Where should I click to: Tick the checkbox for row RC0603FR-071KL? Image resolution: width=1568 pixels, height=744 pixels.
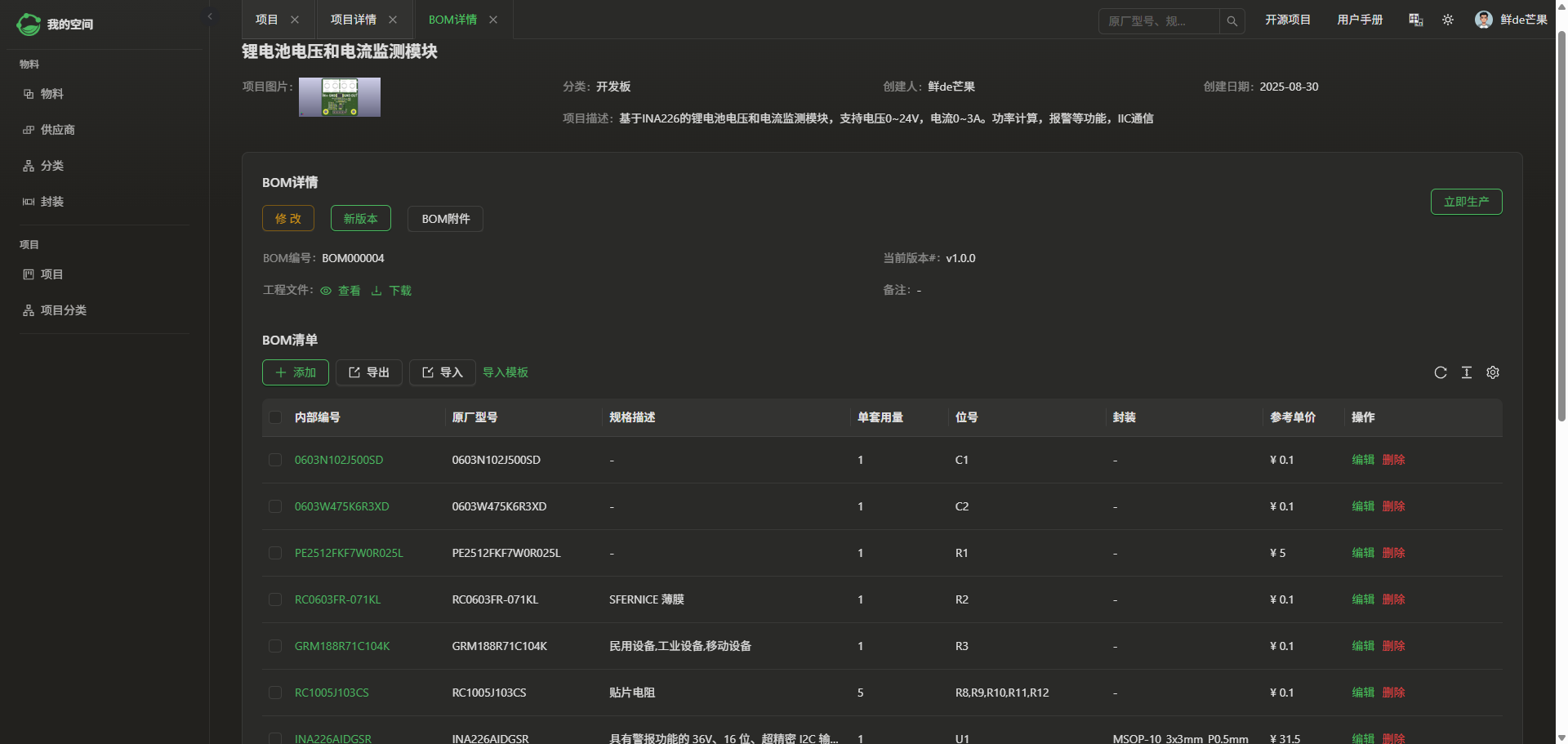point(275,599)
